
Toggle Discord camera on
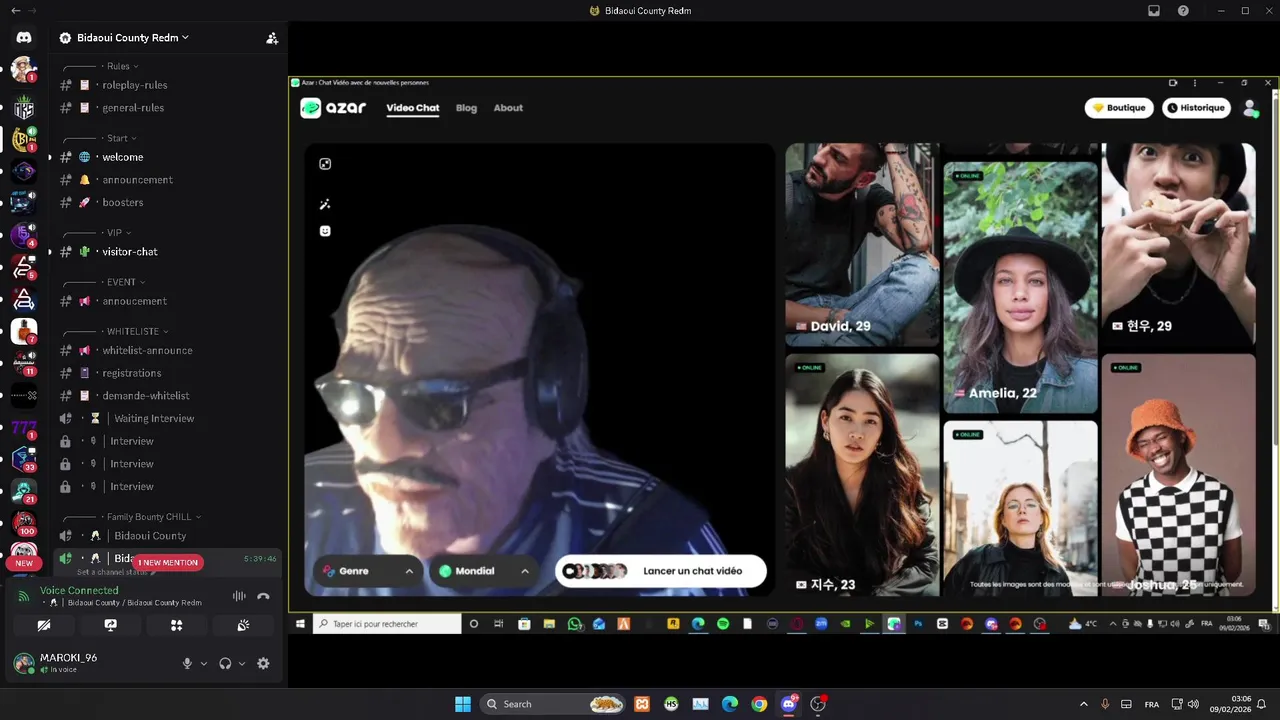pyautogui.click(x=44, y=625)
